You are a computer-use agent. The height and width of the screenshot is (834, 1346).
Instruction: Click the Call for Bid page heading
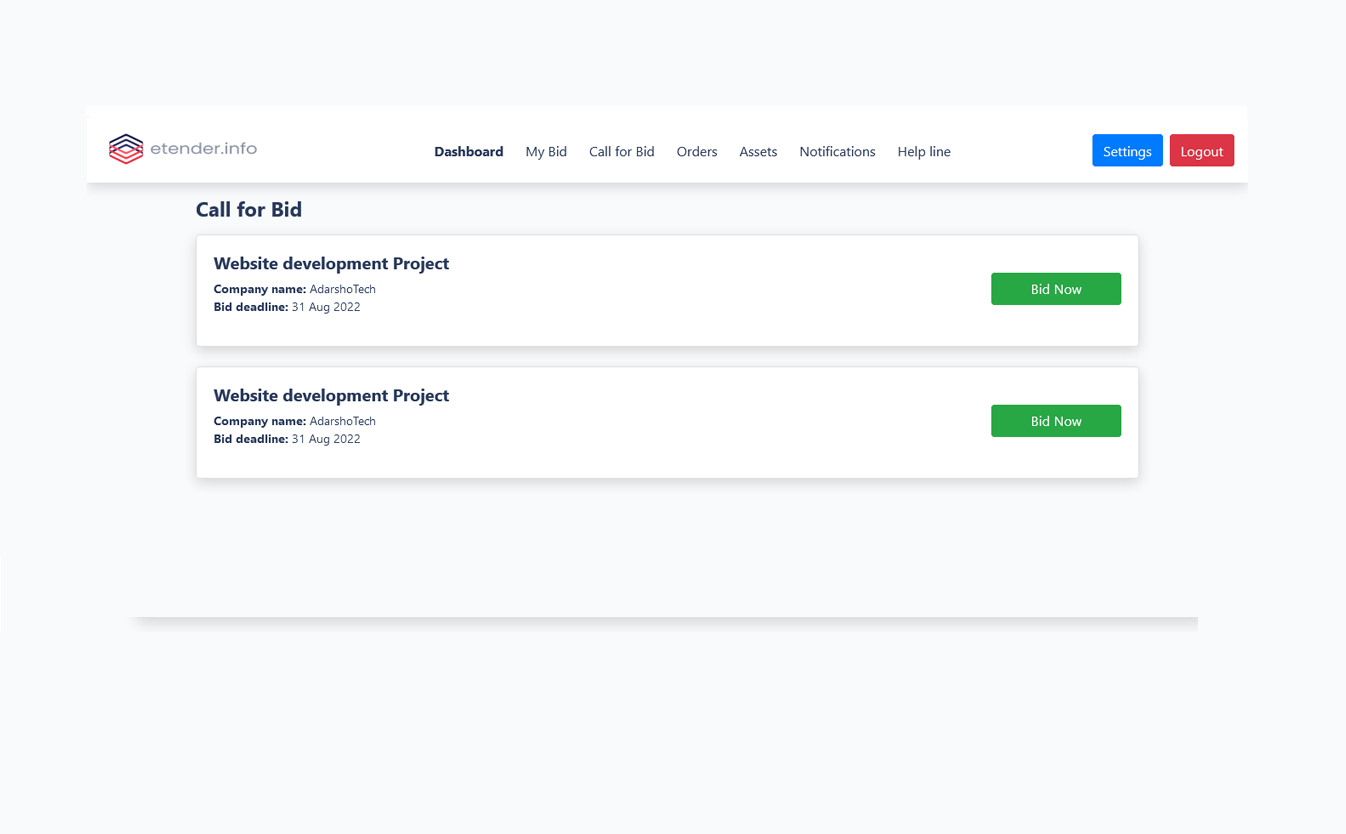[249, 209]
